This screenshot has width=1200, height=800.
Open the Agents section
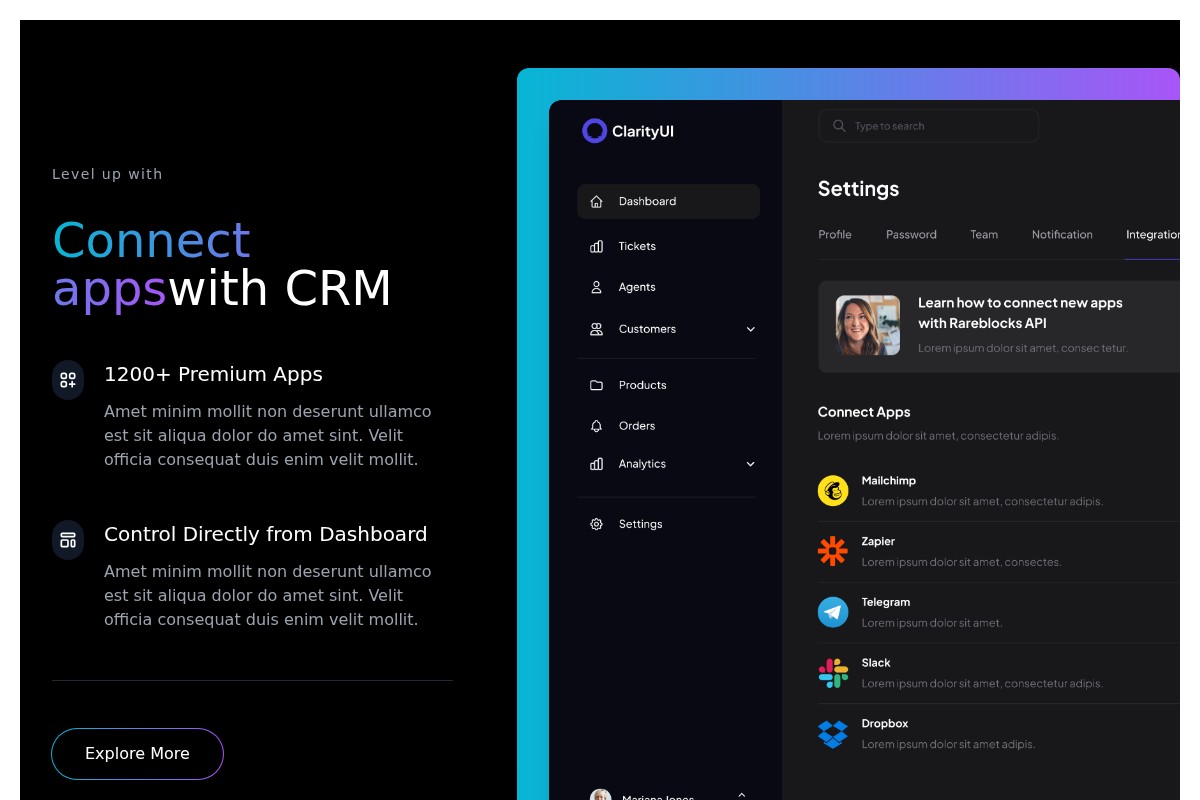click(x=596, y=287)
